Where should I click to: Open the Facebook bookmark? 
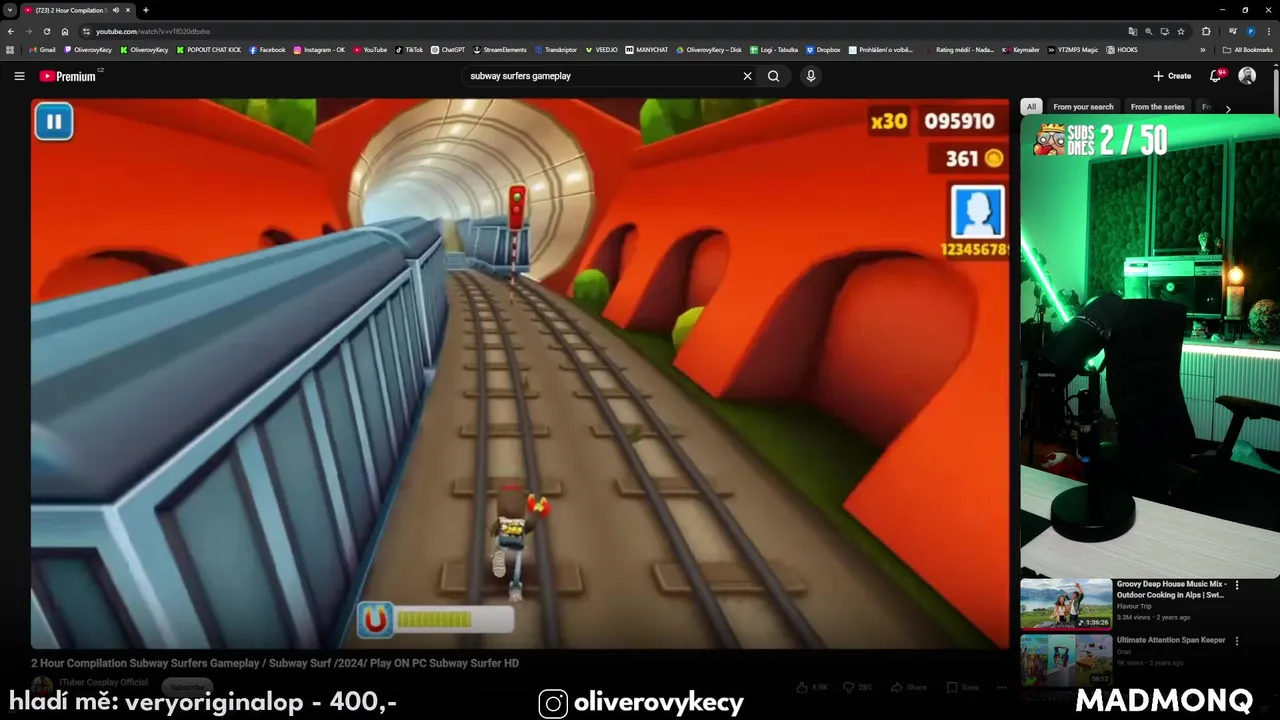click(x=267, y=50)
